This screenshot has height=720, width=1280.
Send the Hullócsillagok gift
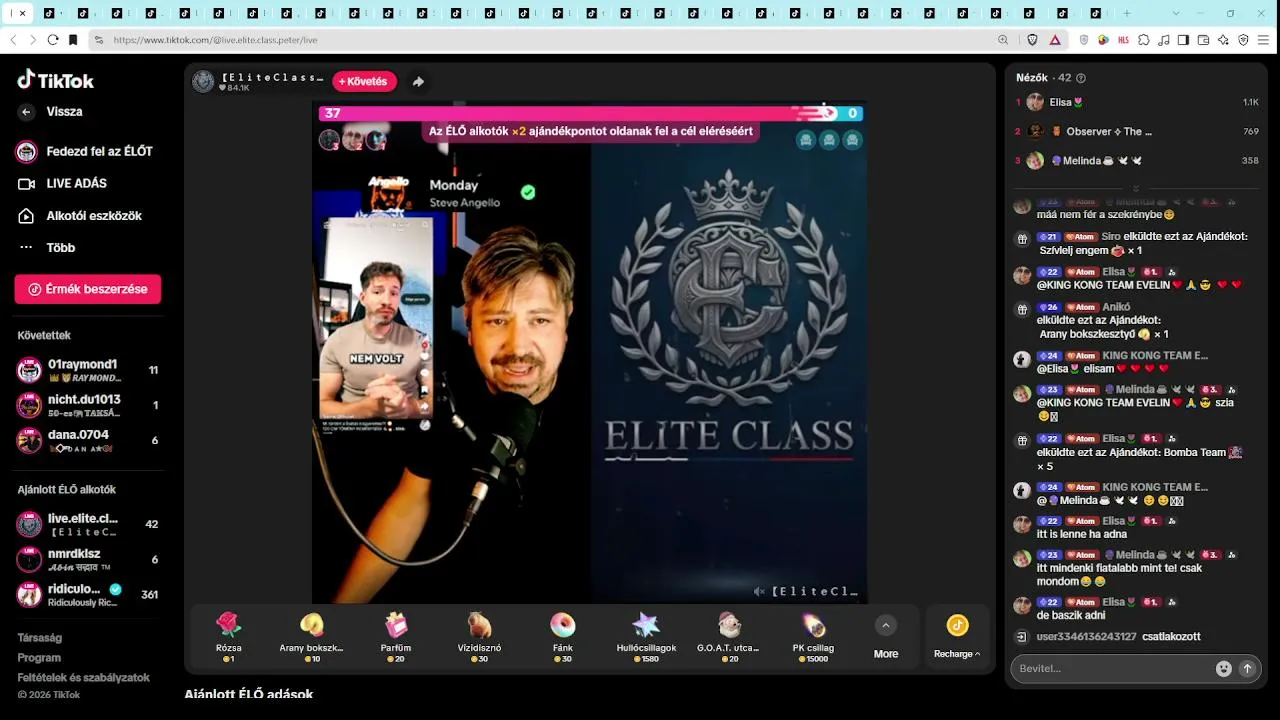pyautogui.click(x=646, y=637)
